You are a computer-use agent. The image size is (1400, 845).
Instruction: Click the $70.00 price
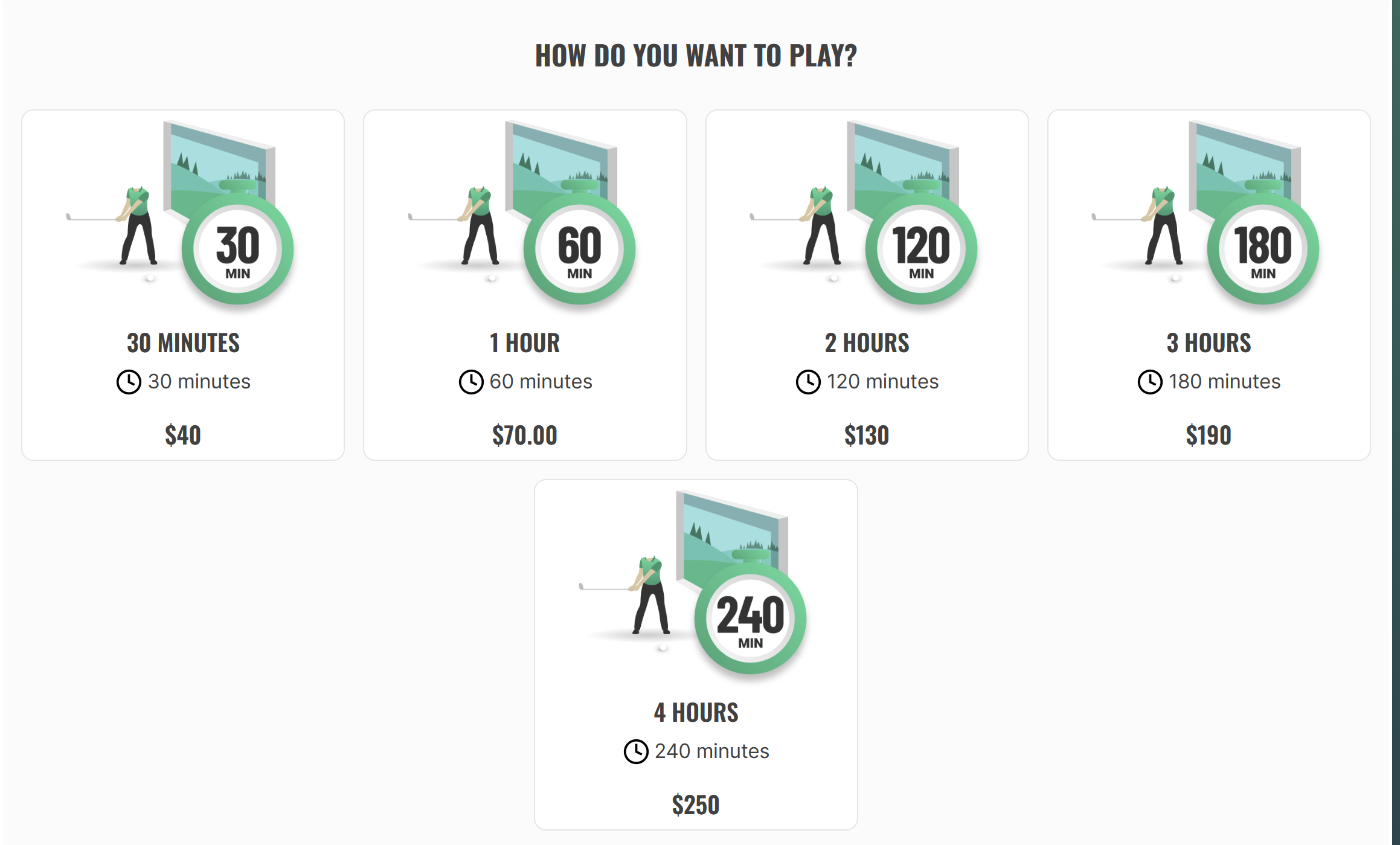(x=525, y=435)
